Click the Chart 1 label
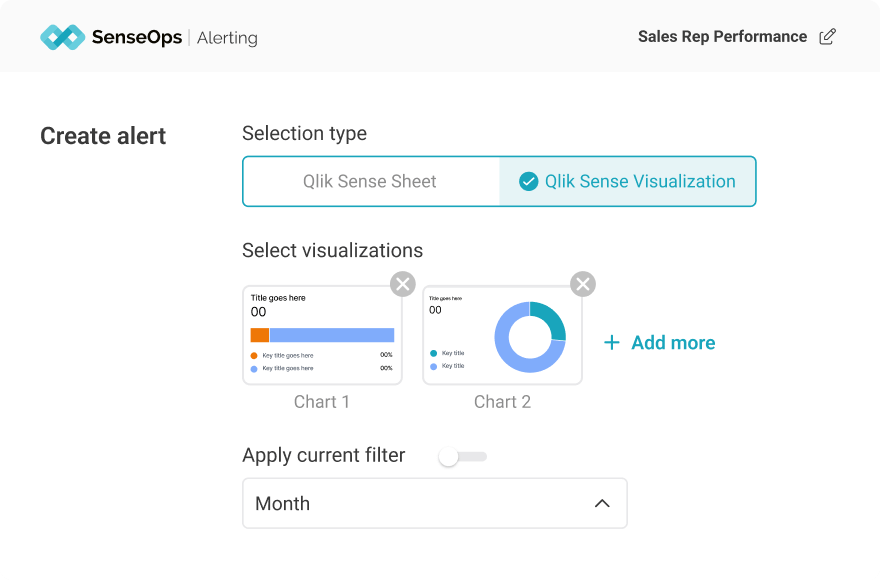The width and height of the screenshot is (880, 580). tap(322, 402)
